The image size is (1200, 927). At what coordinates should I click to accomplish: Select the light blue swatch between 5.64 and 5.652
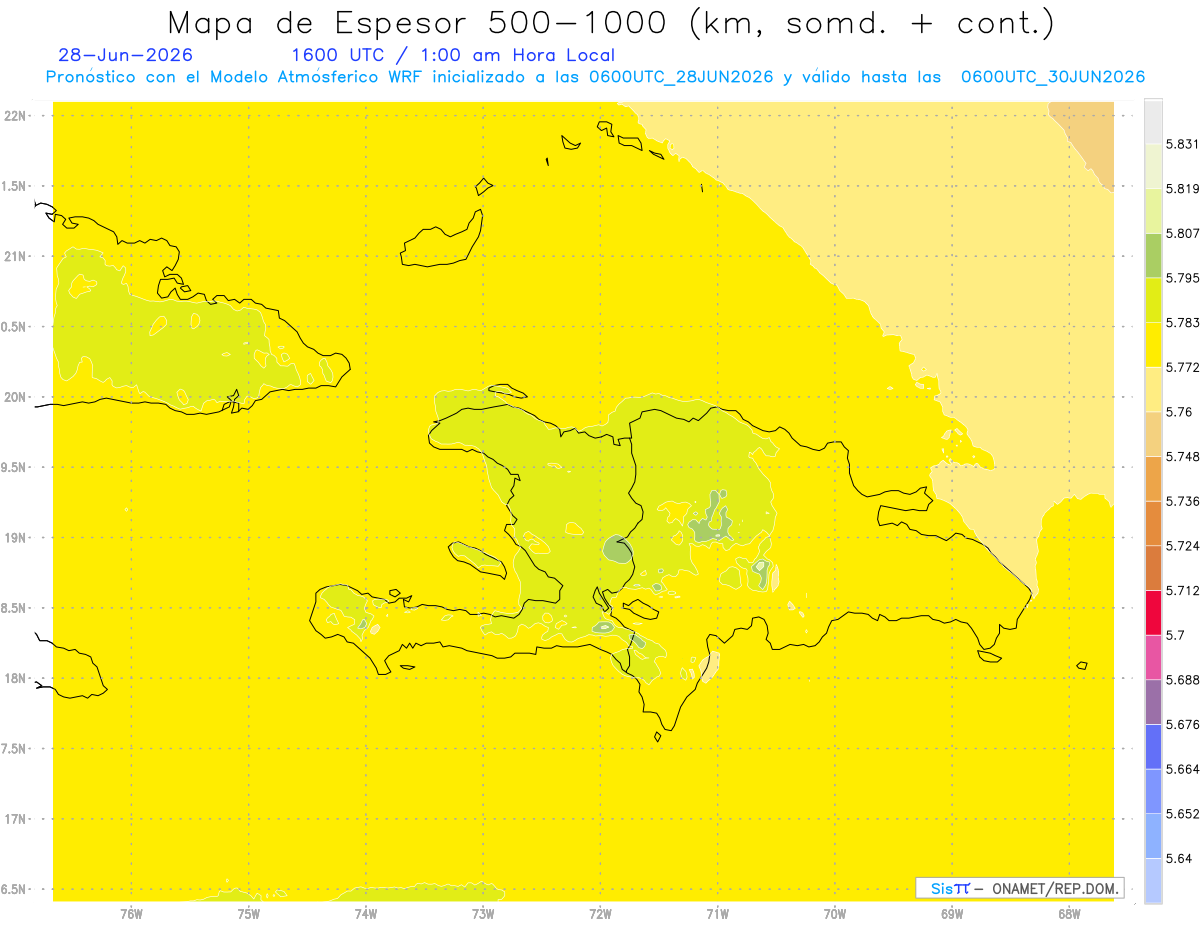[1153, 836]
